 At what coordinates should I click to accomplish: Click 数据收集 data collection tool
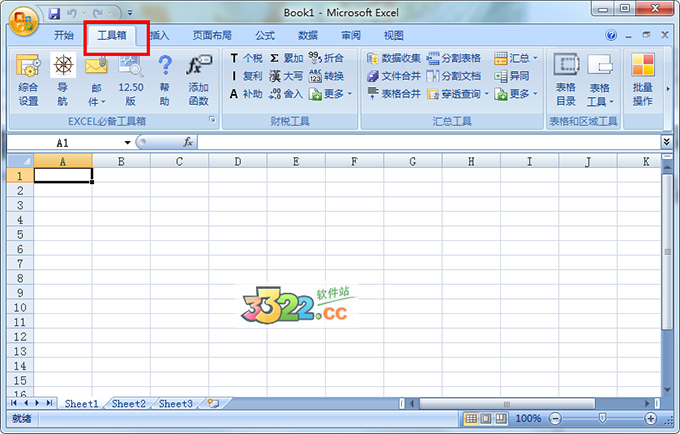(x=393, y=58)
